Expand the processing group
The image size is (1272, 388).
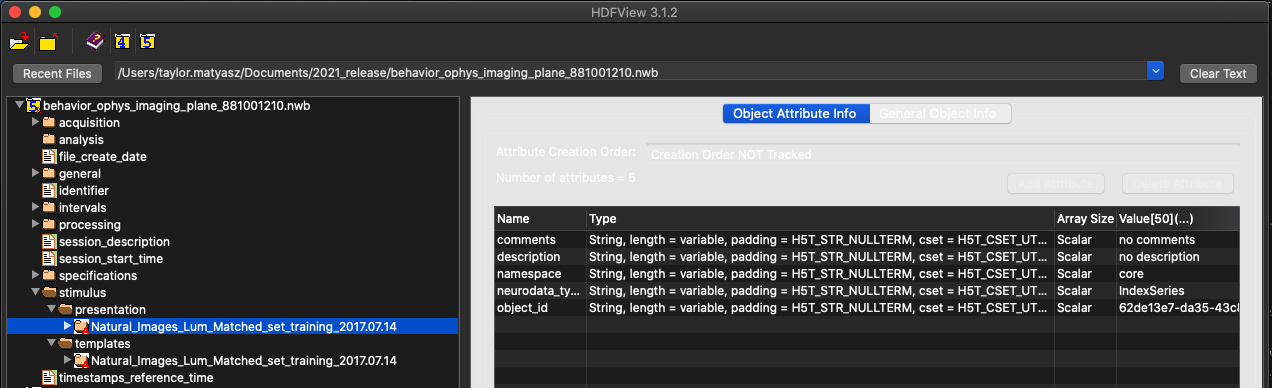(x=36, y=224)
